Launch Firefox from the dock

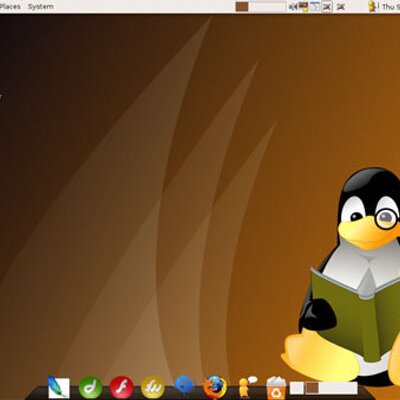(x=215, y=387)
